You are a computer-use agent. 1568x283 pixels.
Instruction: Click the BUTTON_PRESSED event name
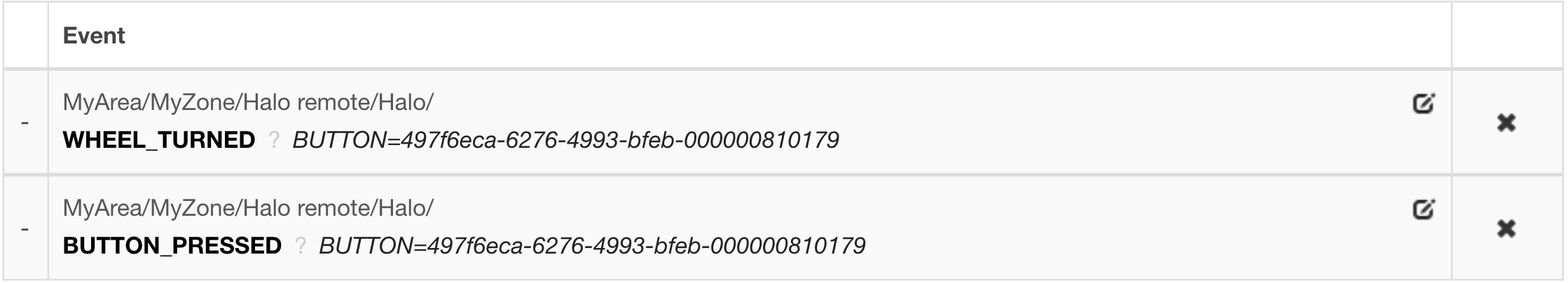click(172, 246)
